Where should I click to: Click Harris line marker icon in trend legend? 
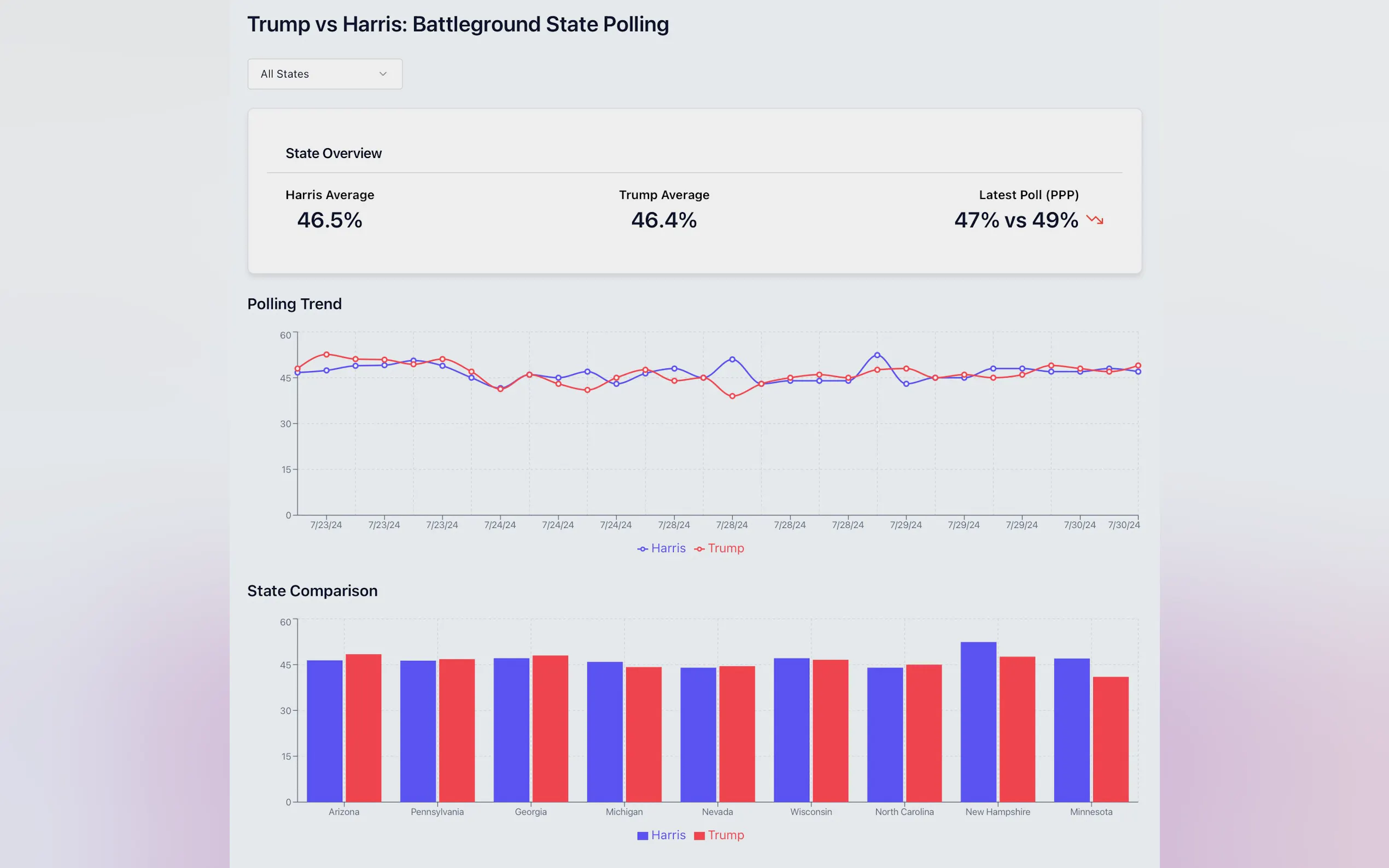click(x=643, y=549)
